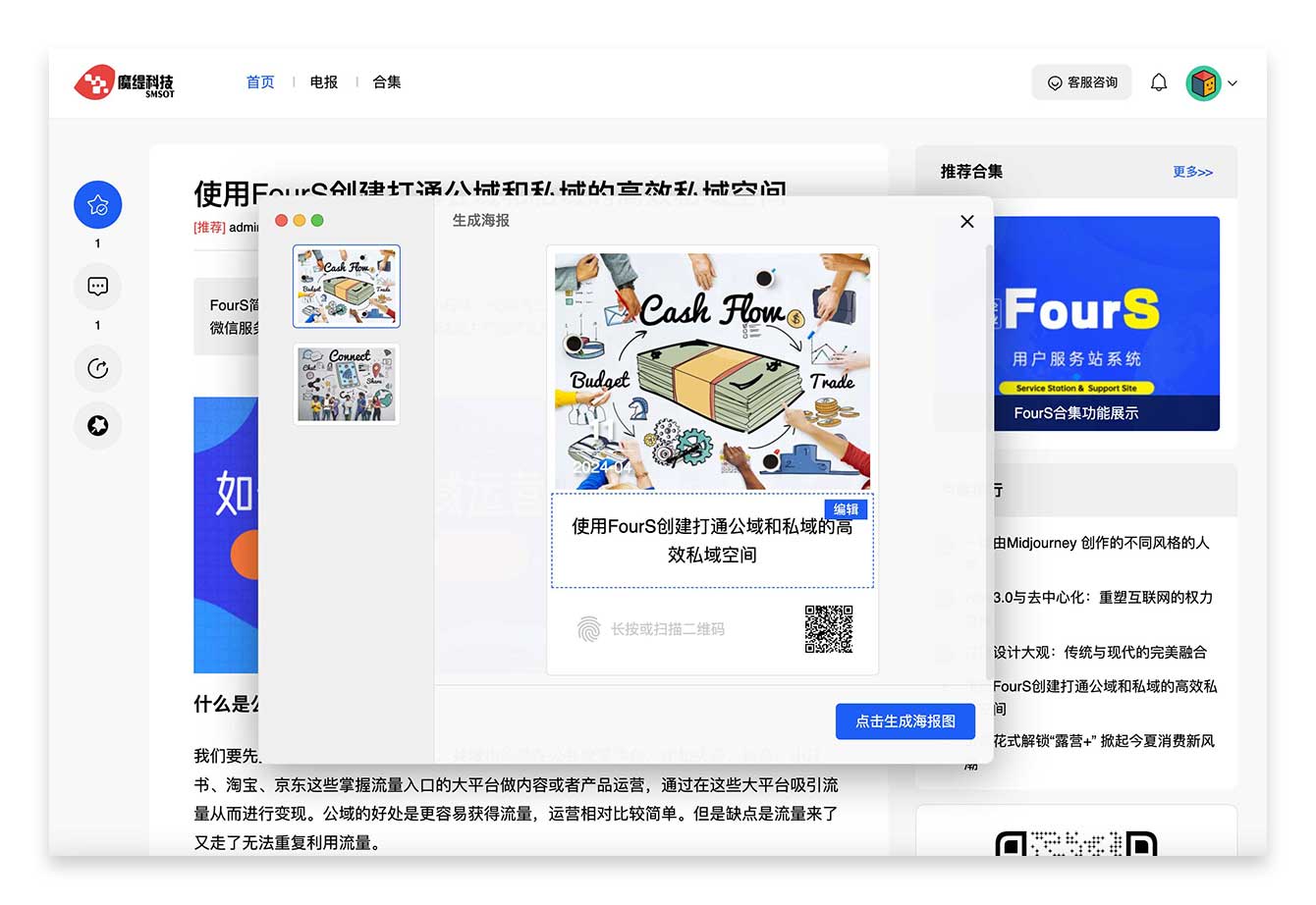Open the 合集 tab
Screen dimensions: 1316x905
387,82
